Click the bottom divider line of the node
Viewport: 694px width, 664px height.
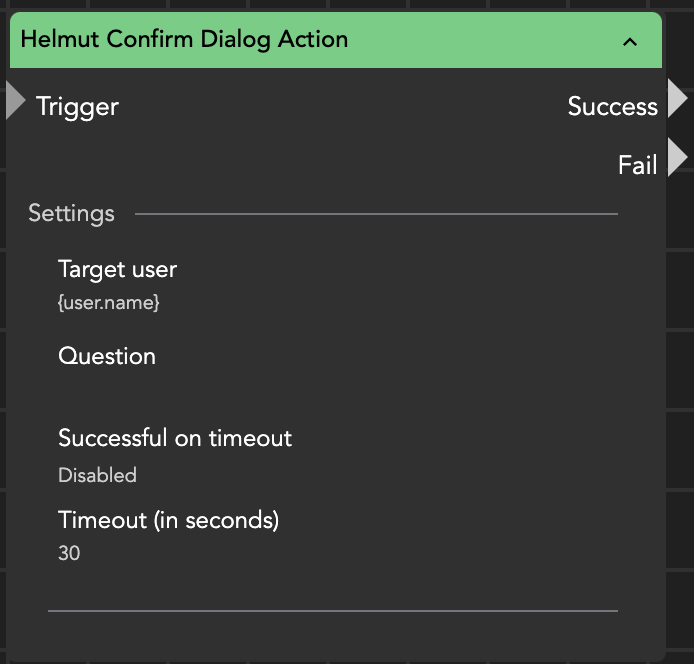[x=333, y=609]
